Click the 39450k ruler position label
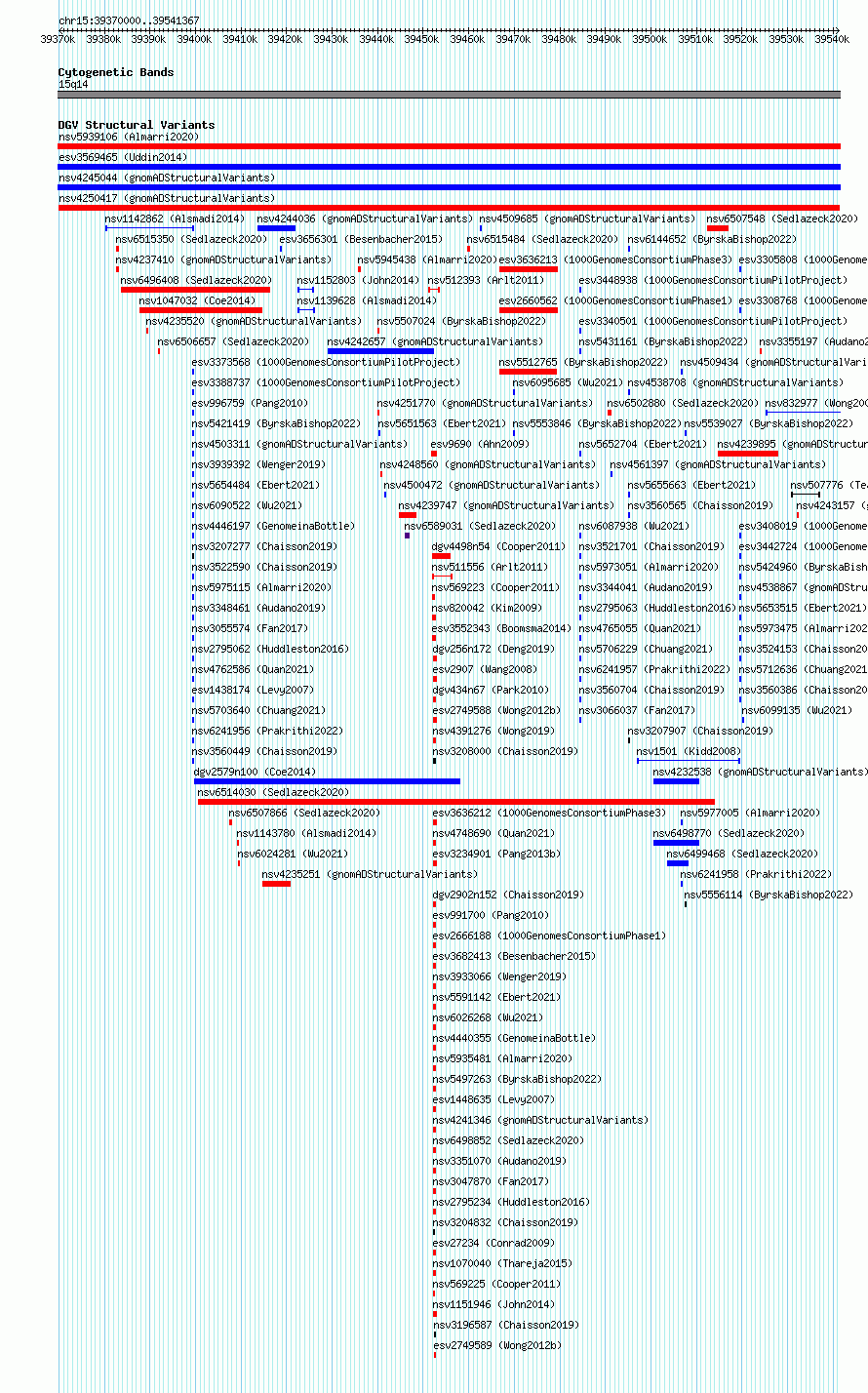 coord(421,39)
